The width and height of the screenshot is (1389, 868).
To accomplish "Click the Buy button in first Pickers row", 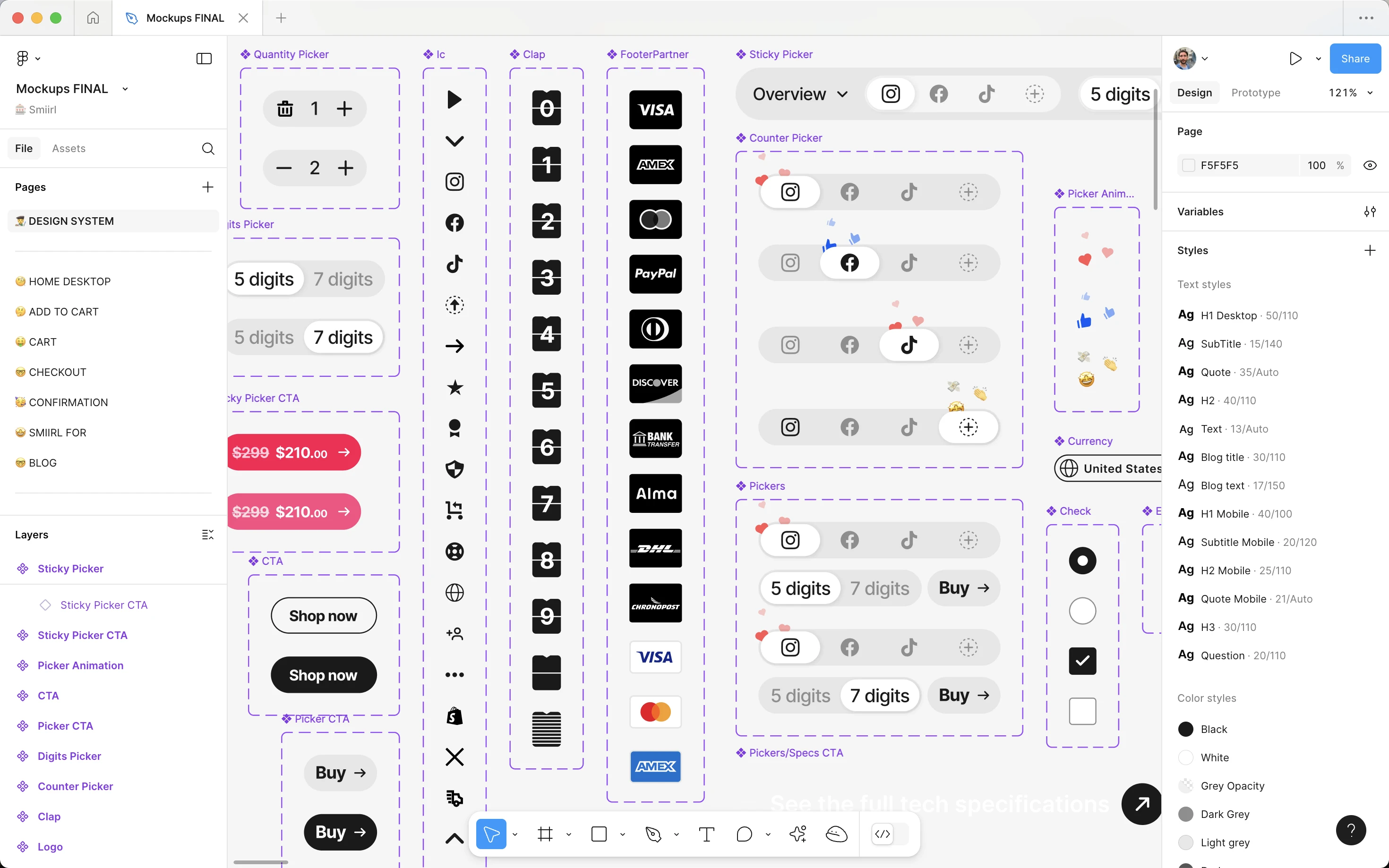I will pyautogui.click(x=963, y=588).
